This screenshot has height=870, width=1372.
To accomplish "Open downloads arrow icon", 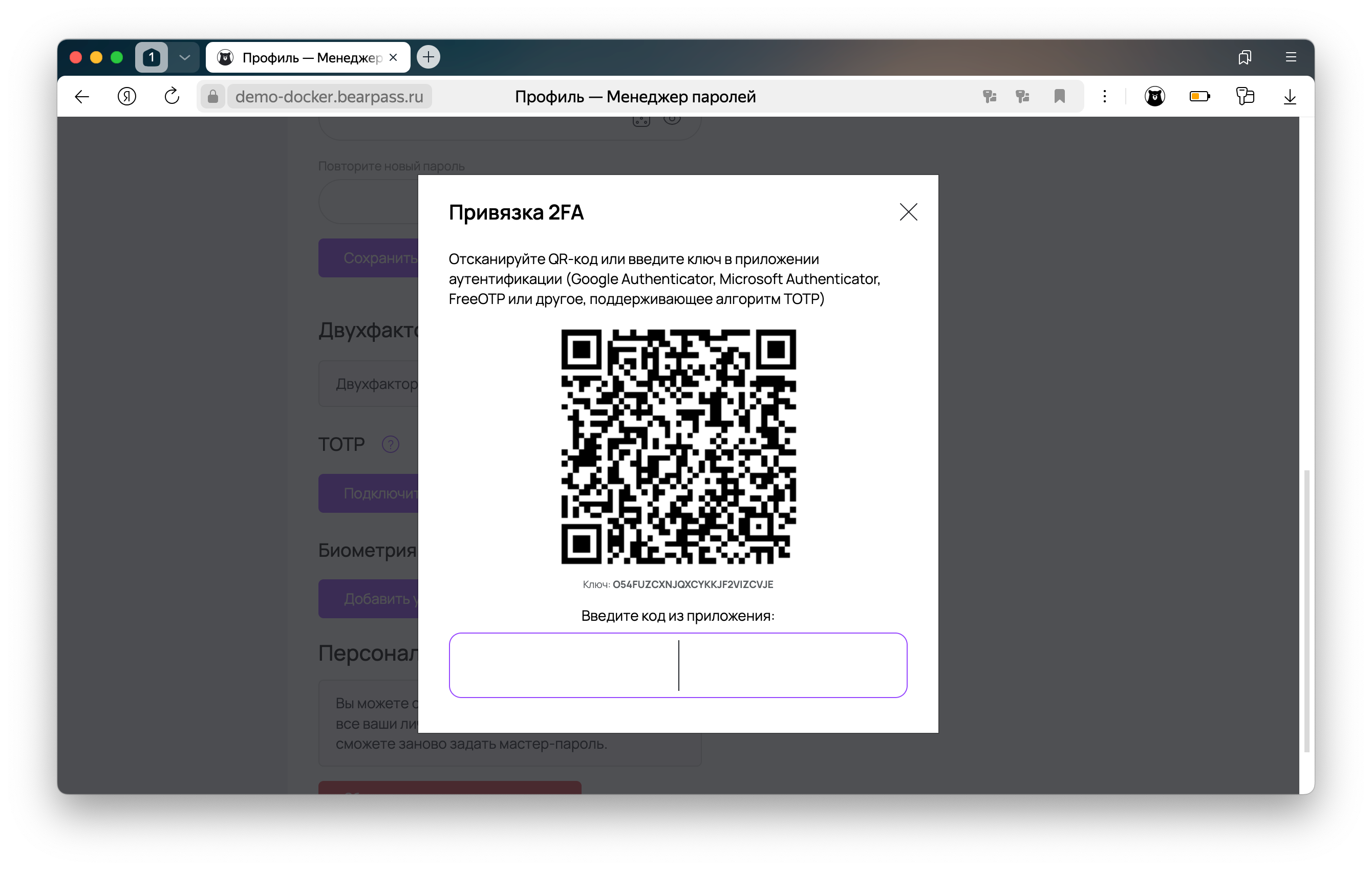I will (1290, 96).
